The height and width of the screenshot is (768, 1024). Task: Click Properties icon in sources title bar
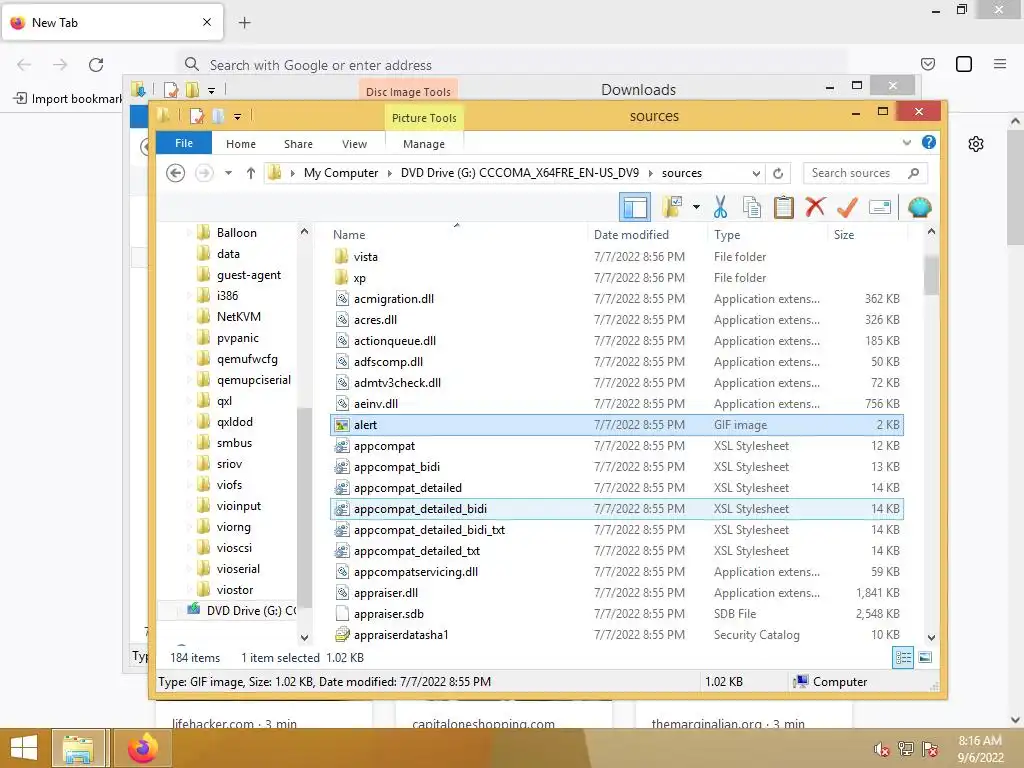[197, 116]
